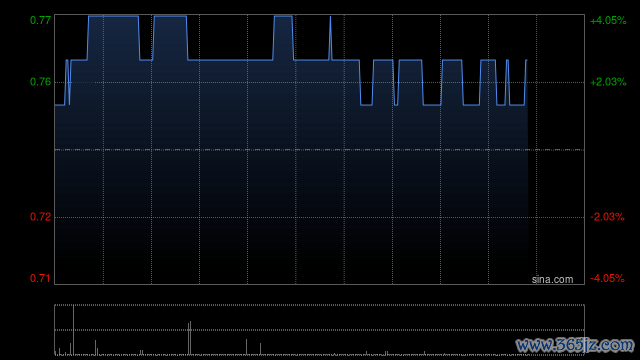Viewport: 640px width, 360px height.
Task: Click the long flat price segment below 0.77
Action: pyautogui.click(x=230, y=60)
